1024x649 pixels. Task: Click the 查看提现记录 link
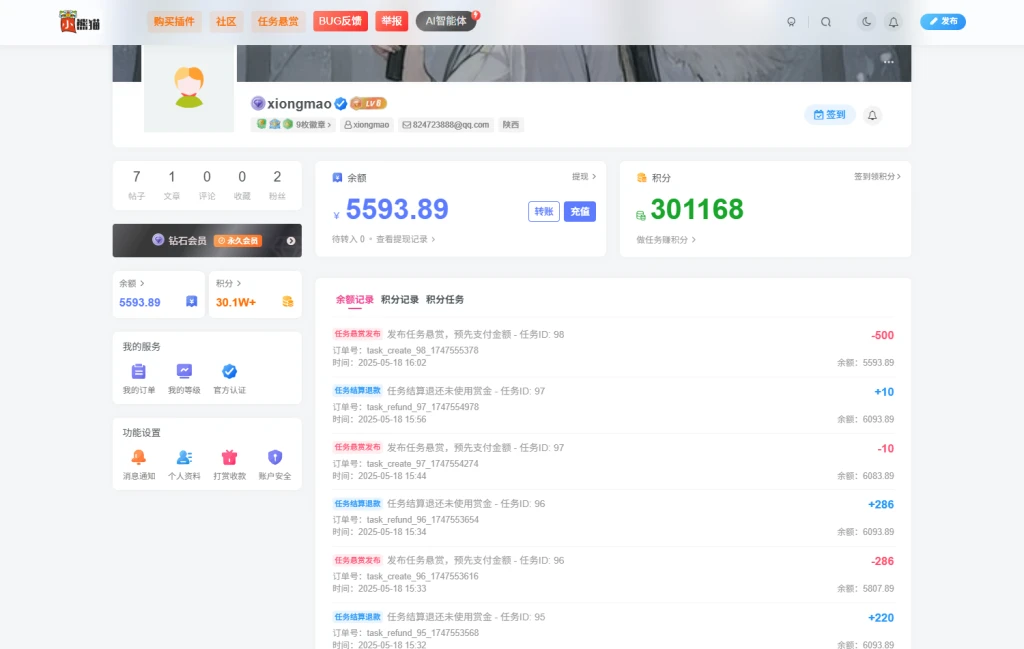[405, 240]
